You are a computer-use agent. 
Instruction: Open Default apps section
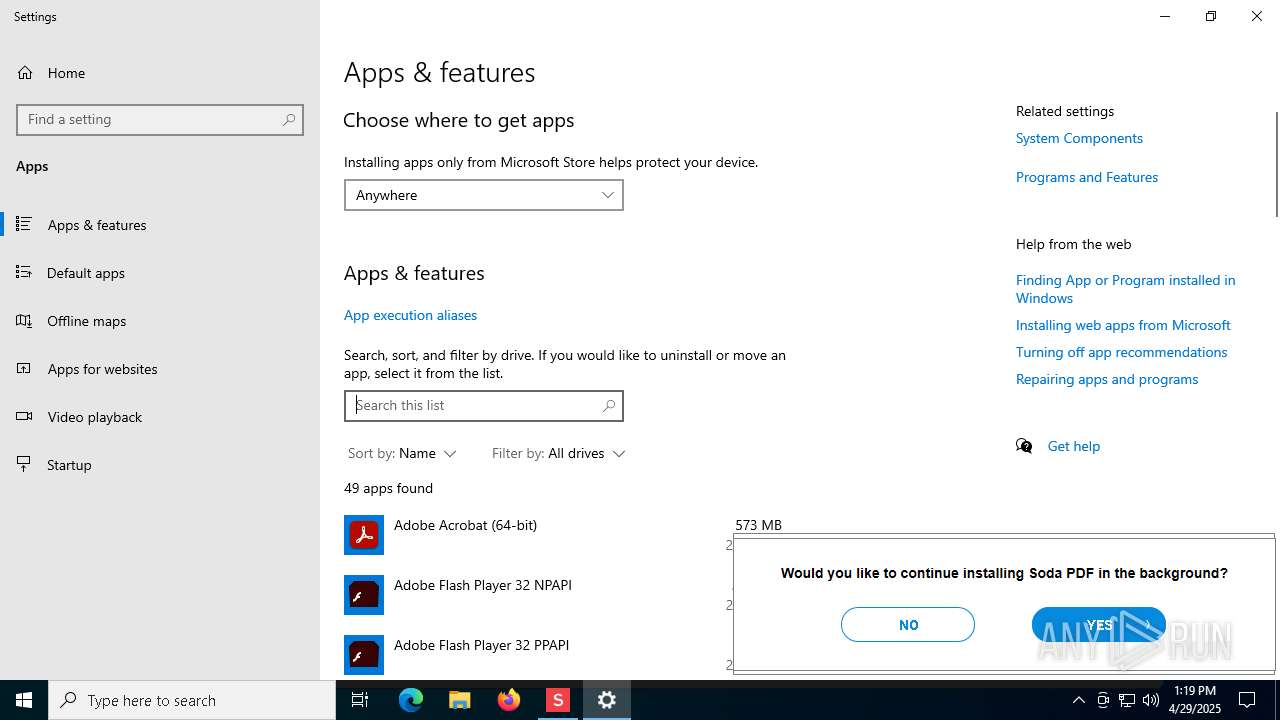pos(160,273)
